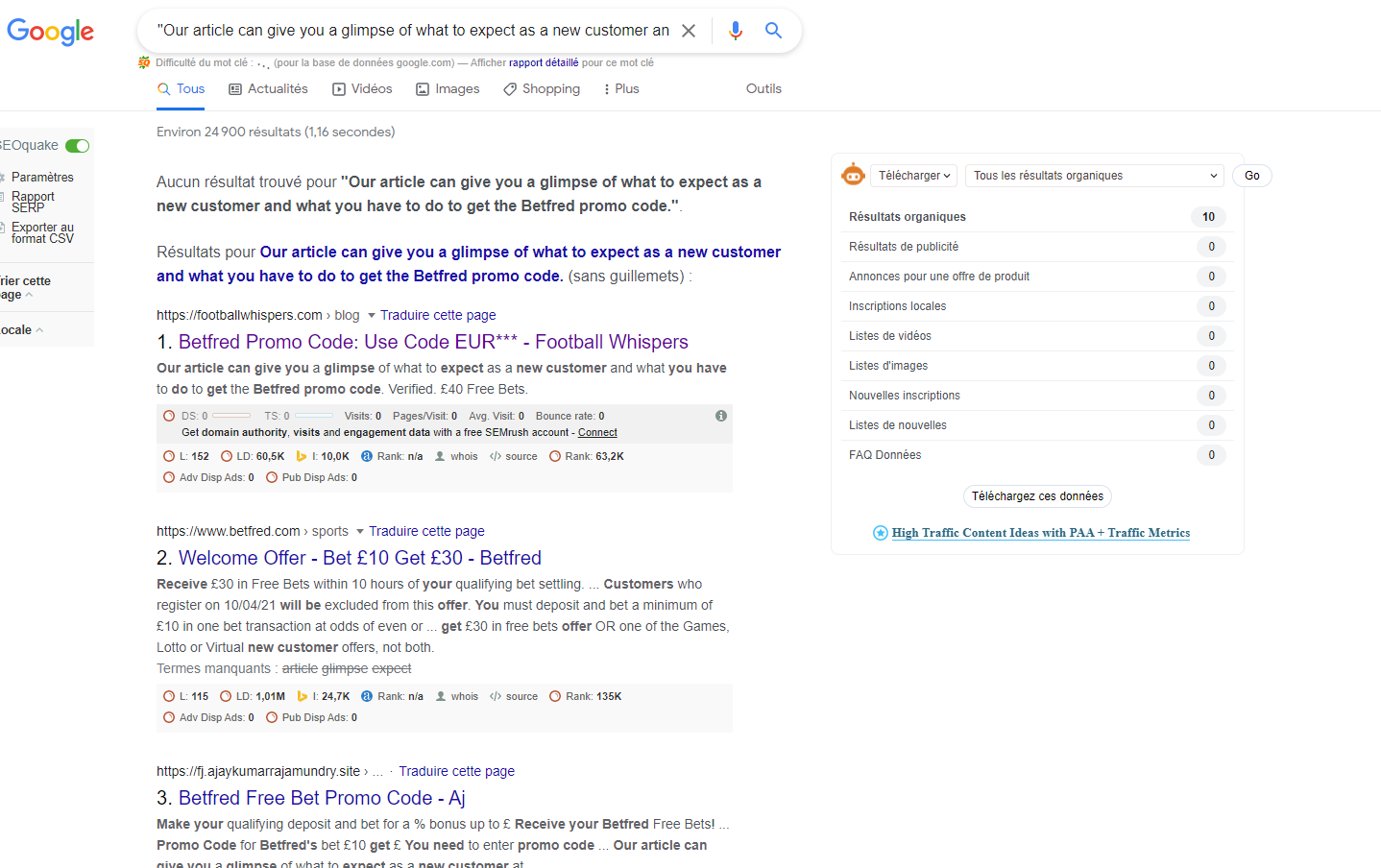
Task: Switch to the Actualités tab
Action: [269, 89]
